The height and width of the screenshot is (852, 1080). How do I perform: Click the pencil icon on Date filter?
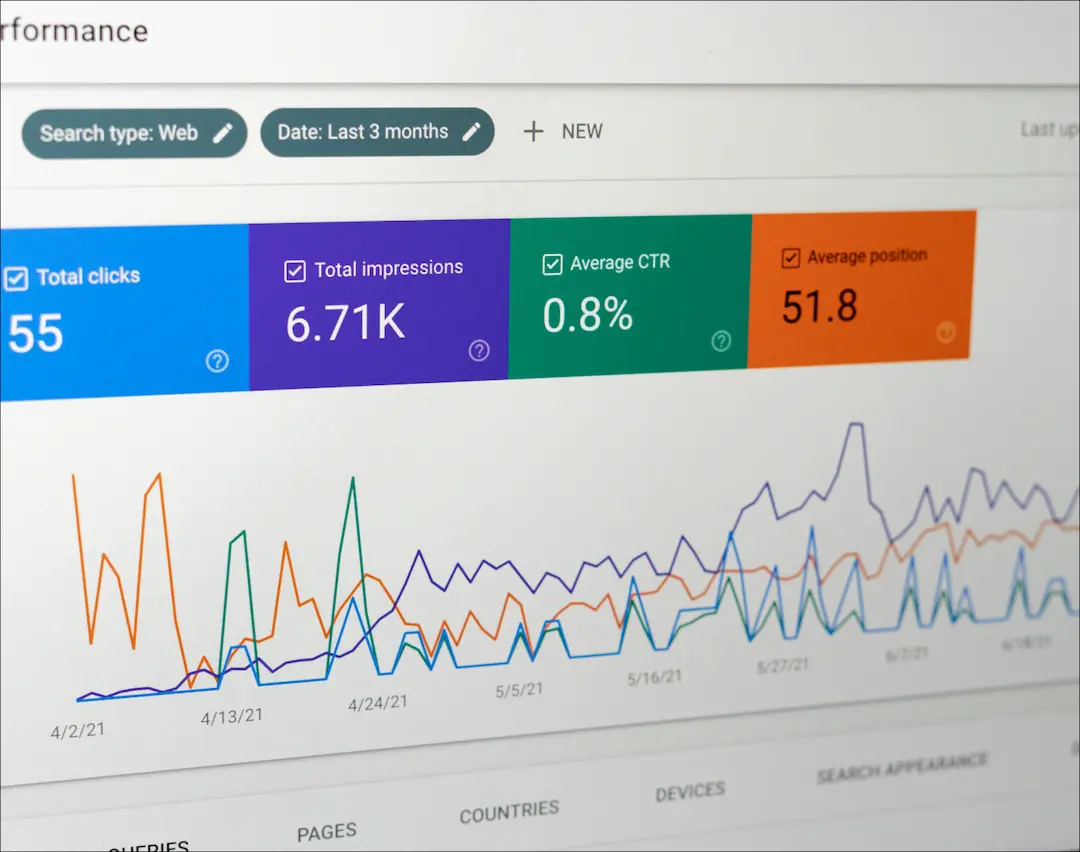(471, 132)
